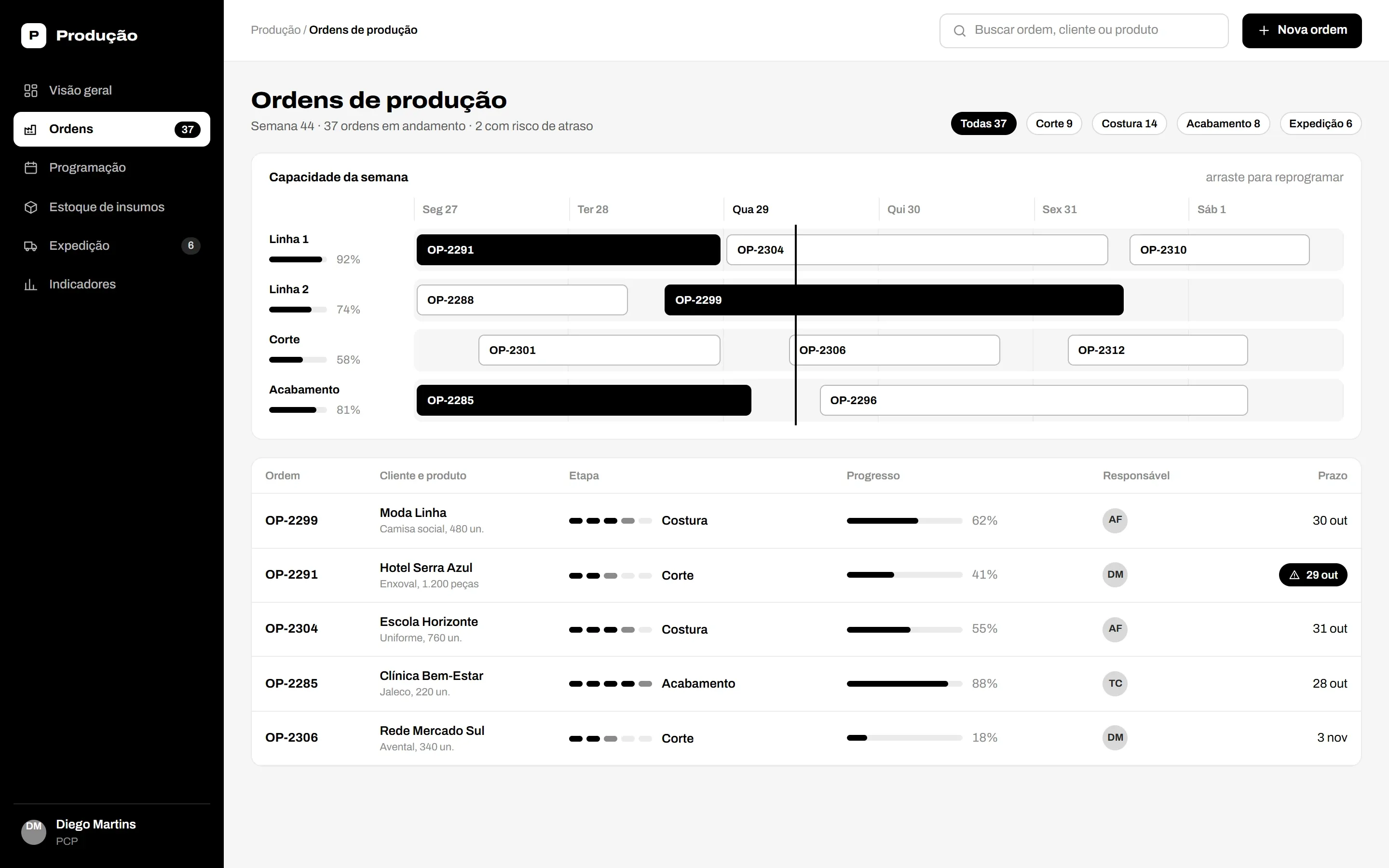The height and width of the screenshot is (868, 1389).
Task: Select OP-2296 bar in Acabamento
Action: 1033,400
